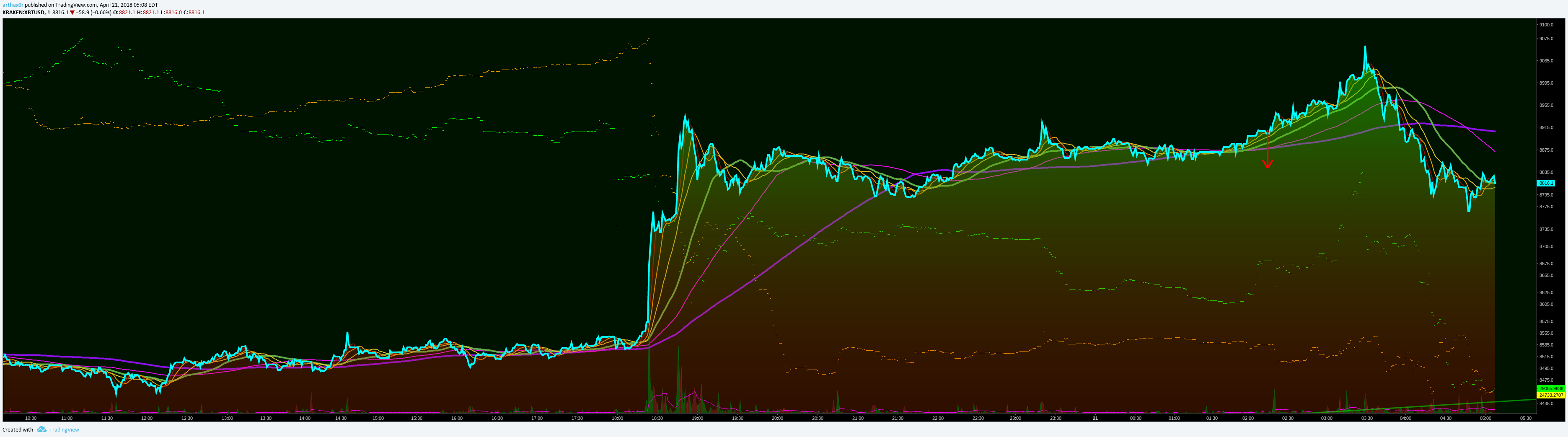Click the 9100.0 price axis label
Image resolution: width=1568 pixels, height=437 pixels.
pos(1546,25)
